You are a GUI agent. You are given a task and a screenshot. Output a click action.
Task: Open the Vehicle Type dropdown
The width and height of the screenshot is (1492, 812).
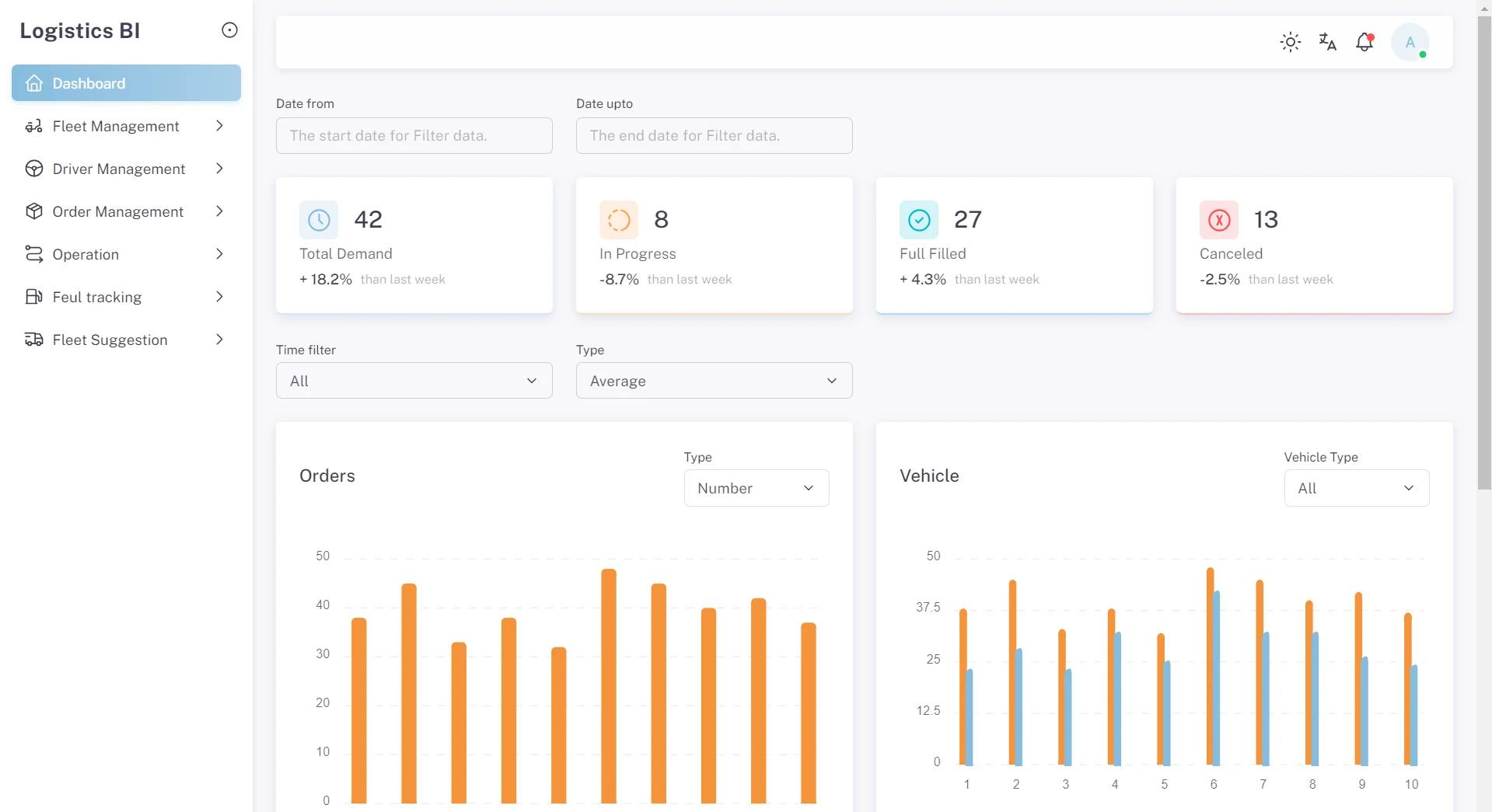pos(1357,488)
